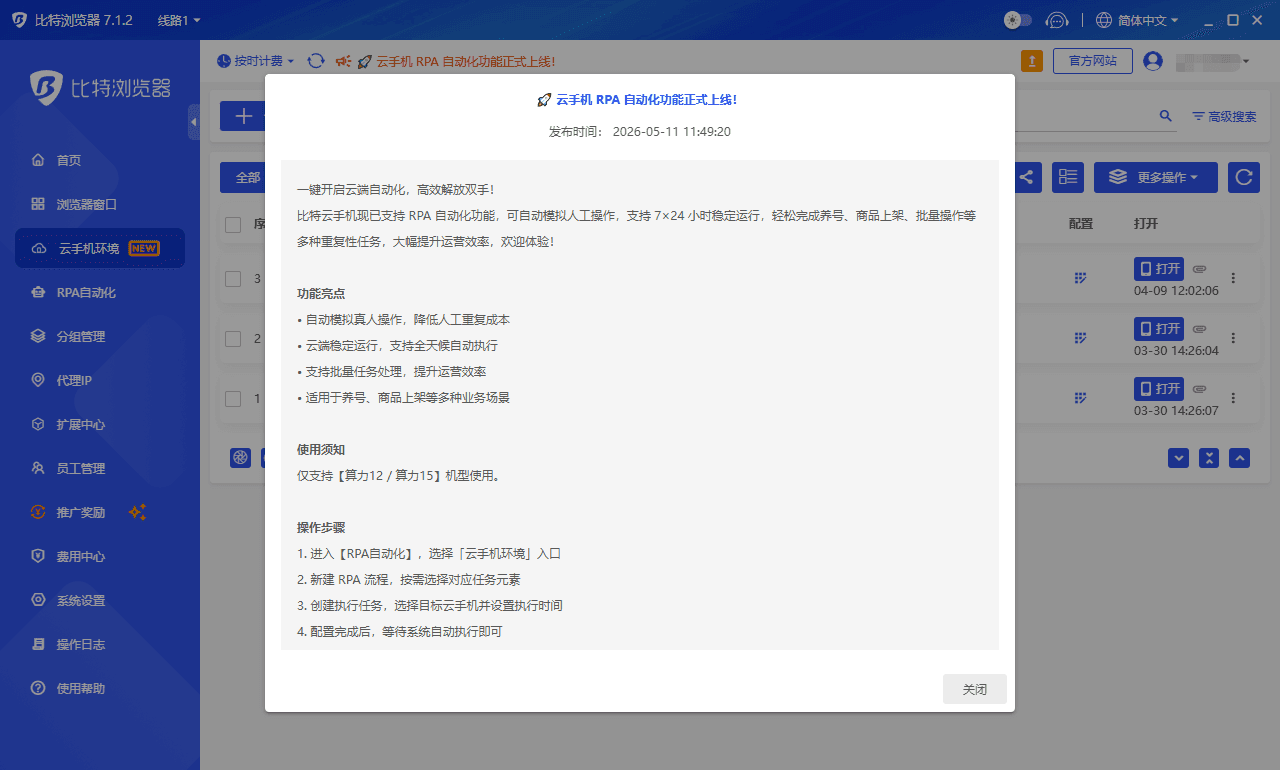Click the sparkle icon next to 推广奖励
The width and height of the screenshot is (1280, 770).
click(x=138, y=512)
